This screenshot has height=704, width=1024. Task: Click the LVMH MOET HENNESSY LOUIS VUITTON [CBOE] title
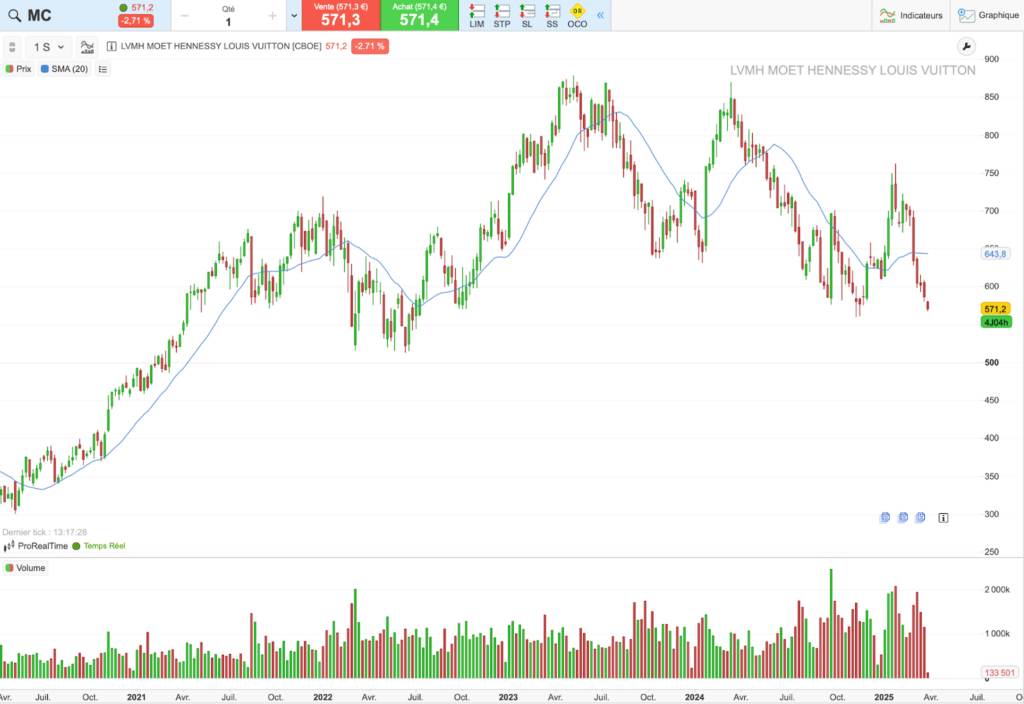[221, 46]
